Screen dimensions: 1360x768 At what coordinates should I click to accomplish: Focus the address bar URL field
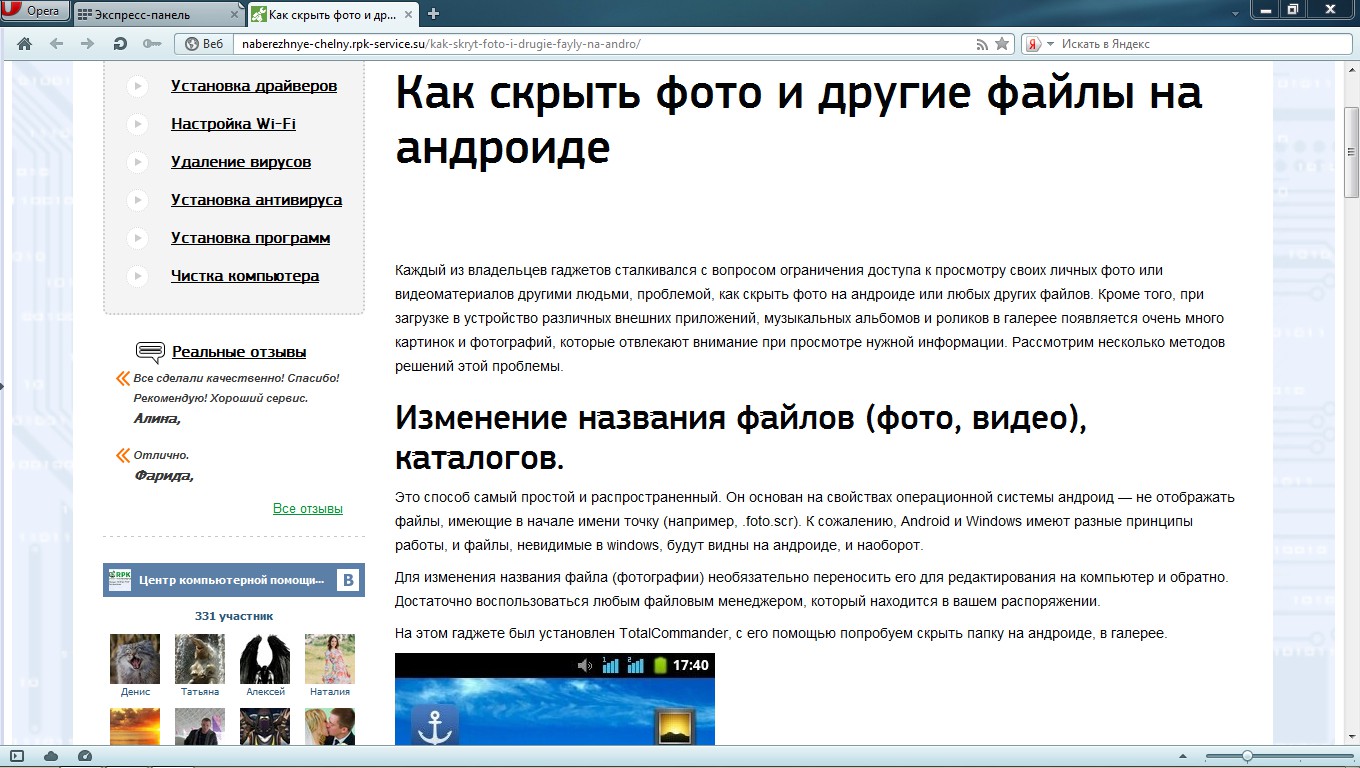point(603,44)
